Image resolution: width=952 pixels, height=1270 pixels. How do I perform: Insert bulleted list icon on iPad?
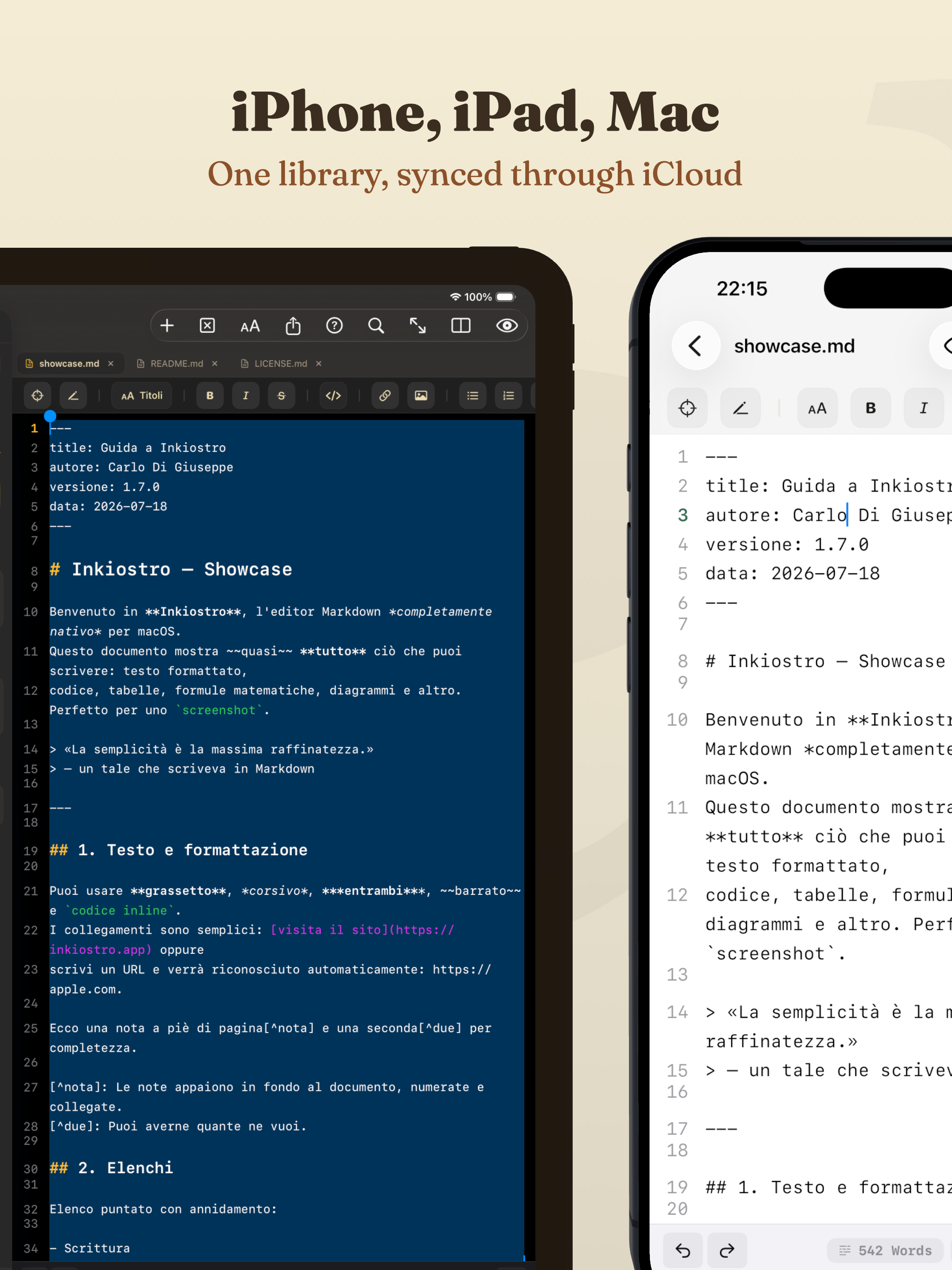[x=473, y=396]
